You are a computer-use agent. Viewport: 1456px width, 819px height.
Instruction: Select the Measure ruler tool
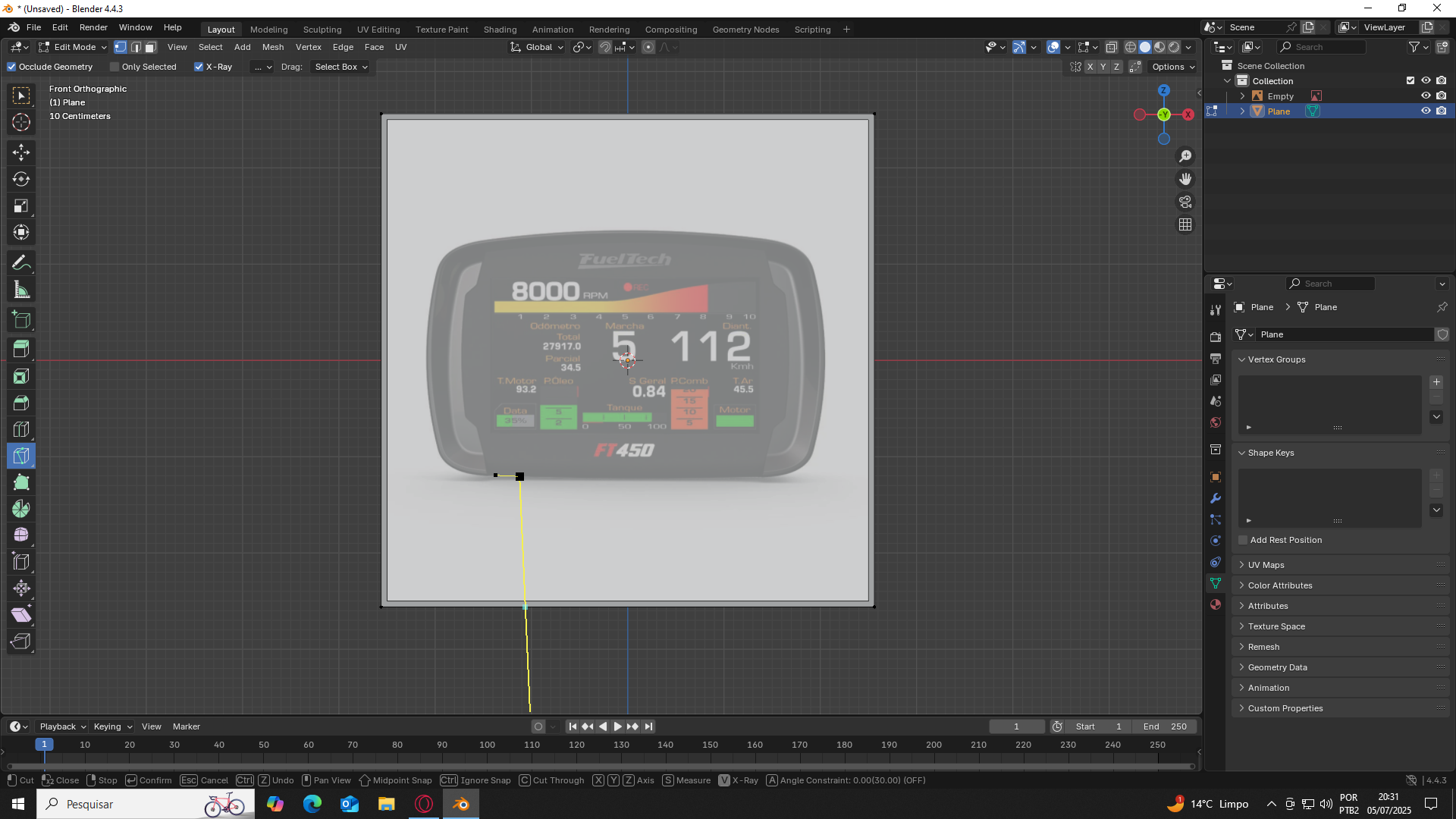tap(21, 290)
